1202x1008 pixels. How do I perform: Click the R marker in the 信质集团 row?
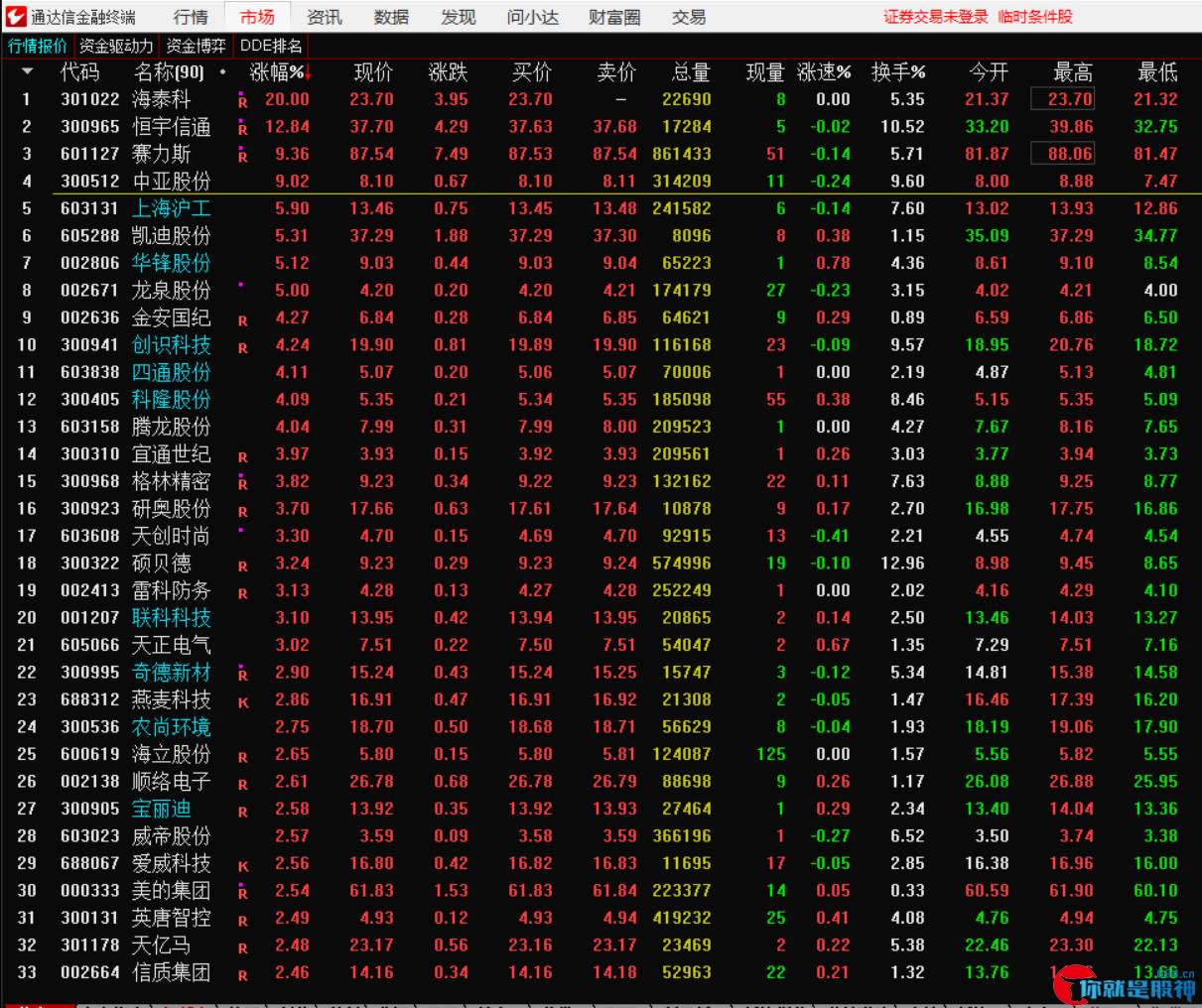(243, 975)
